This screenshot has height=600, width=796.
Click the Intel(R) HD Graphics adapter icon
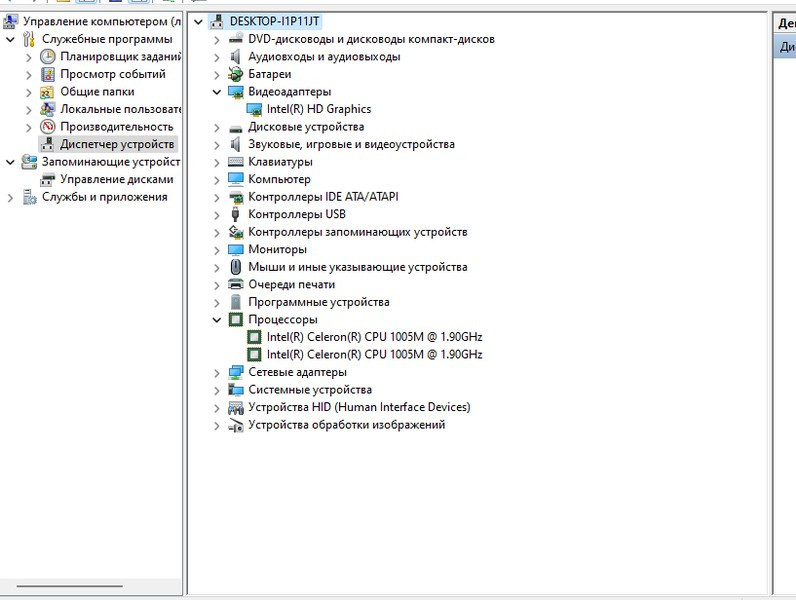(x=254, y=109)
